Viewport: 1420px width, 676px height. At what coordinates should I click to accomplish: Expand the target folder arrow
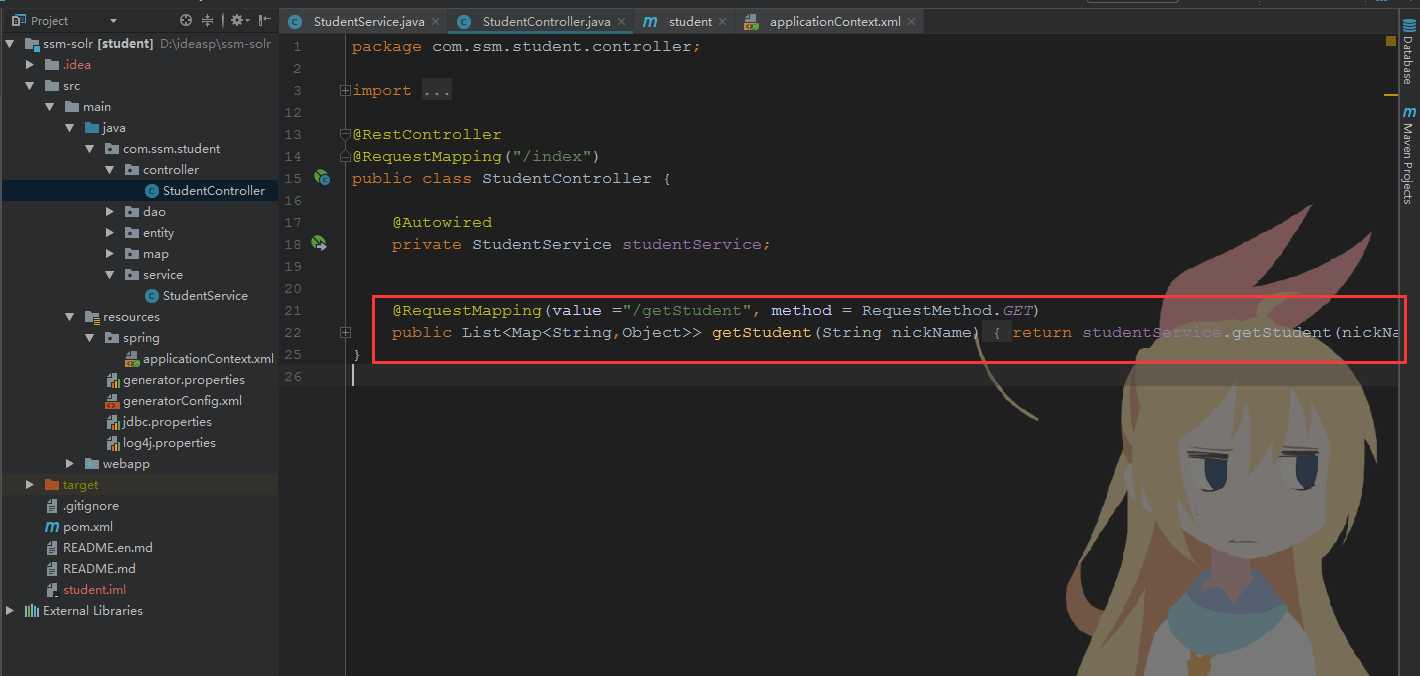coord(31,485)
